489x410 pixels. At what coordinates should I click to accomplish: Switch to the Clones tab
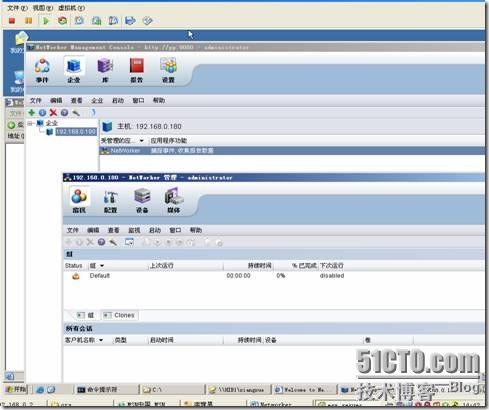click(x=120, y=315)
